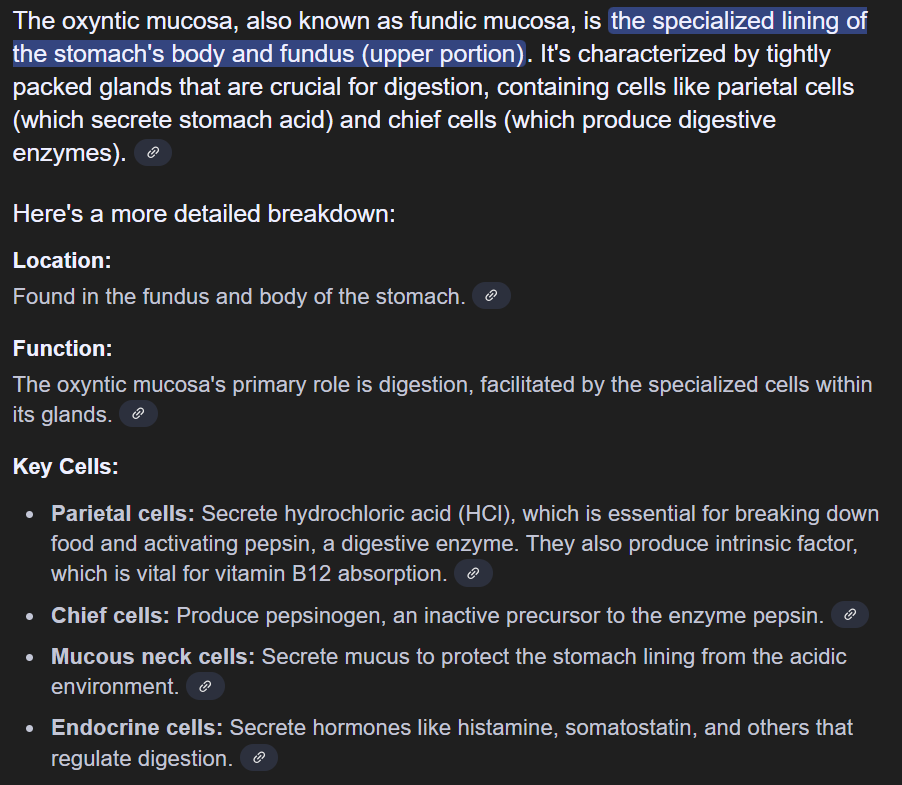Image resolution: width=902 pixels, height=785 pixels.
Task: Click the bold "Chief cells:" label
Action: tap(110, 615)
